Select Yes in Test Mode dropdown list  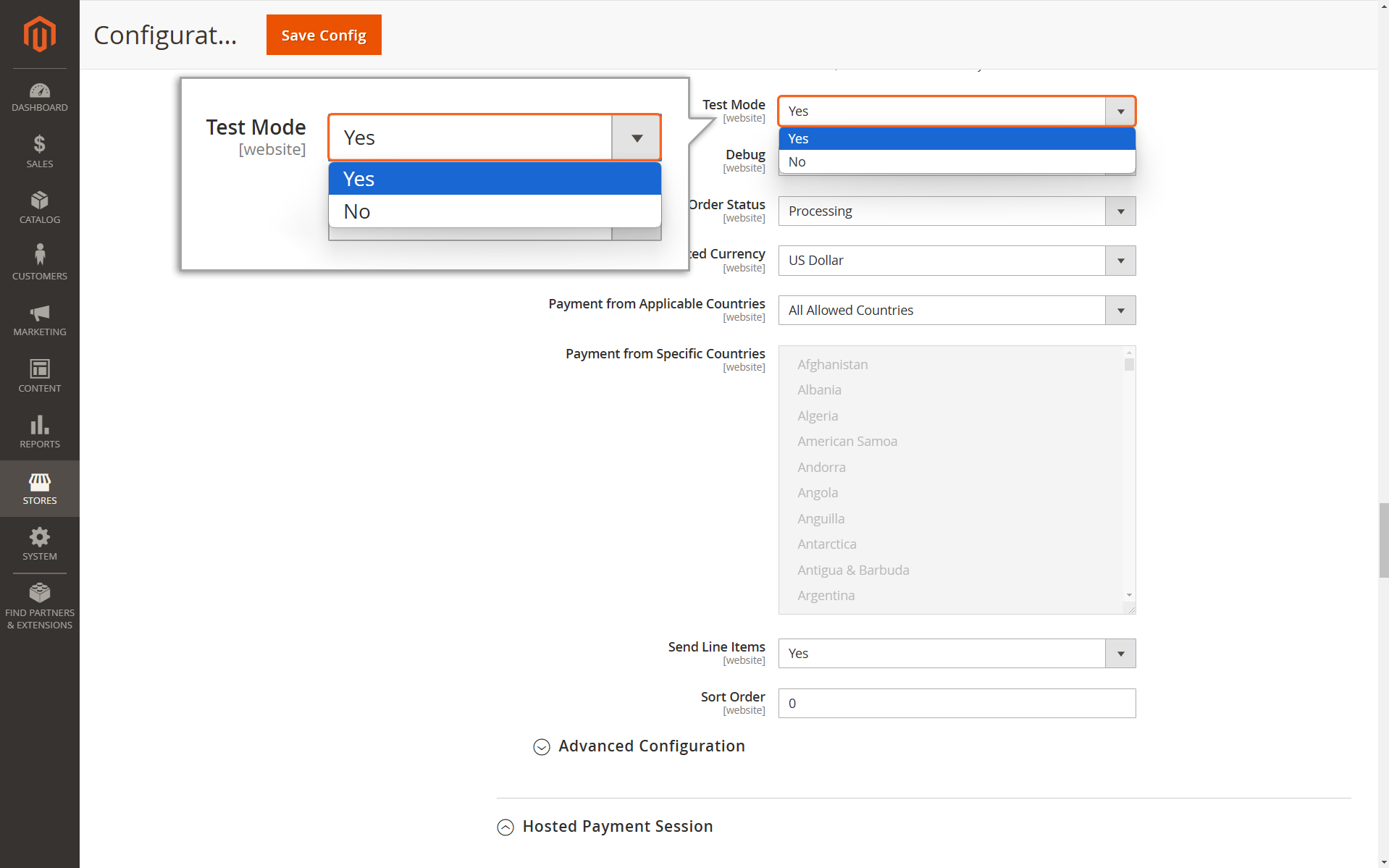point(957,138)
